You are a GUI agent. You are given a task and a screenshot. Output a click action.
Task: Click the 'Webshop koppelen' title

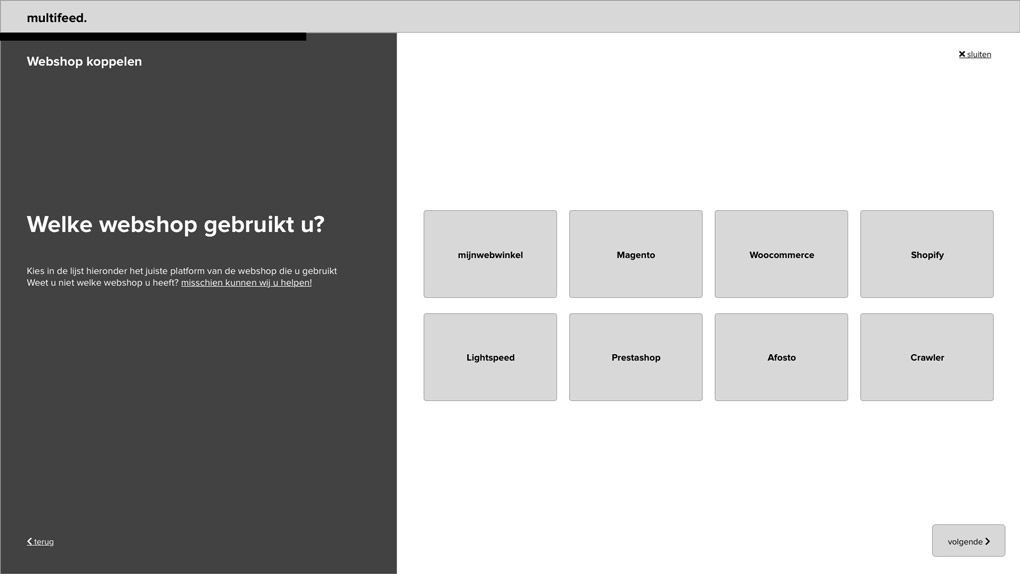(x=84, y=61)
